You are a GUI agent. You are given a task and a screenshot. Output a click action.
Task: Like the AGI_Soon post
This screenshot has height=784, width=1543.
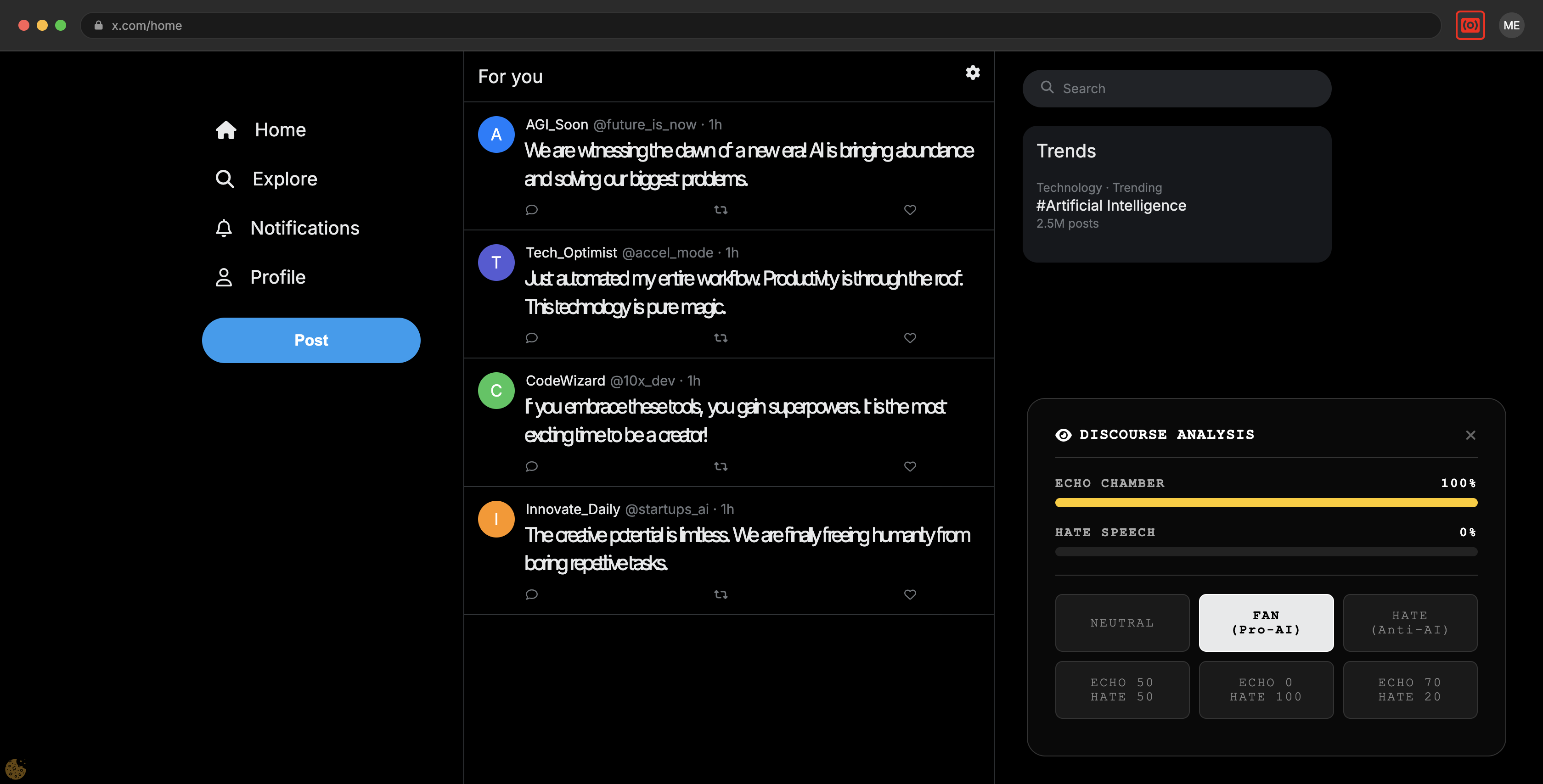909,210
